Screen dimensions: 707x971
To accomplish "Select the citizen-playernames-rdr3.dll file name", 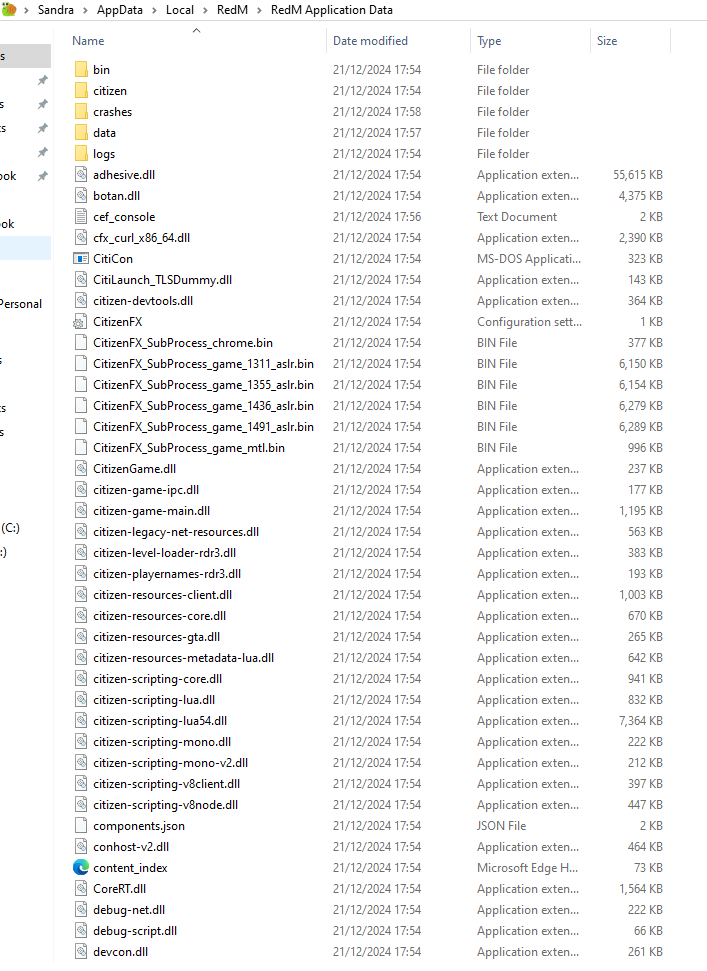I will point(167,574).
